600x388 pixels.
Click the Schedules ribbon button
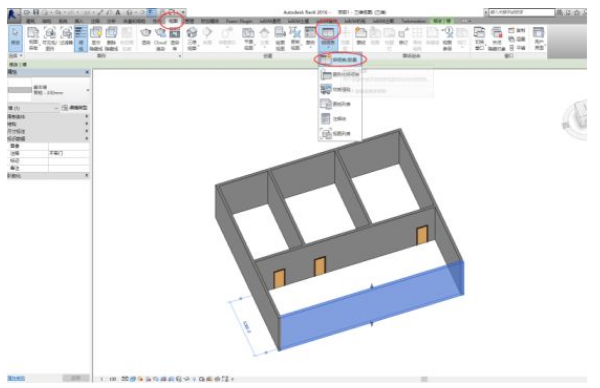pos(328,37)
